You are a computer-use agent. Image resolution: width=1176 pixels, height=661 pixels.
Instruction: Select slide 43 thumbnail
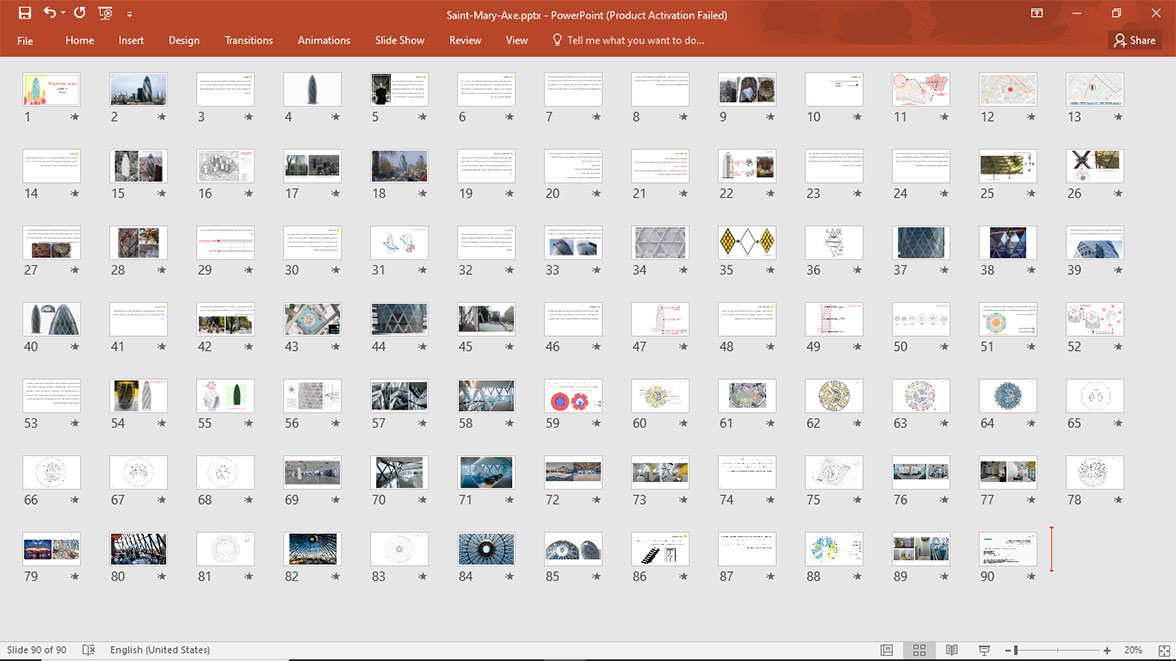(x=312, y=320)
